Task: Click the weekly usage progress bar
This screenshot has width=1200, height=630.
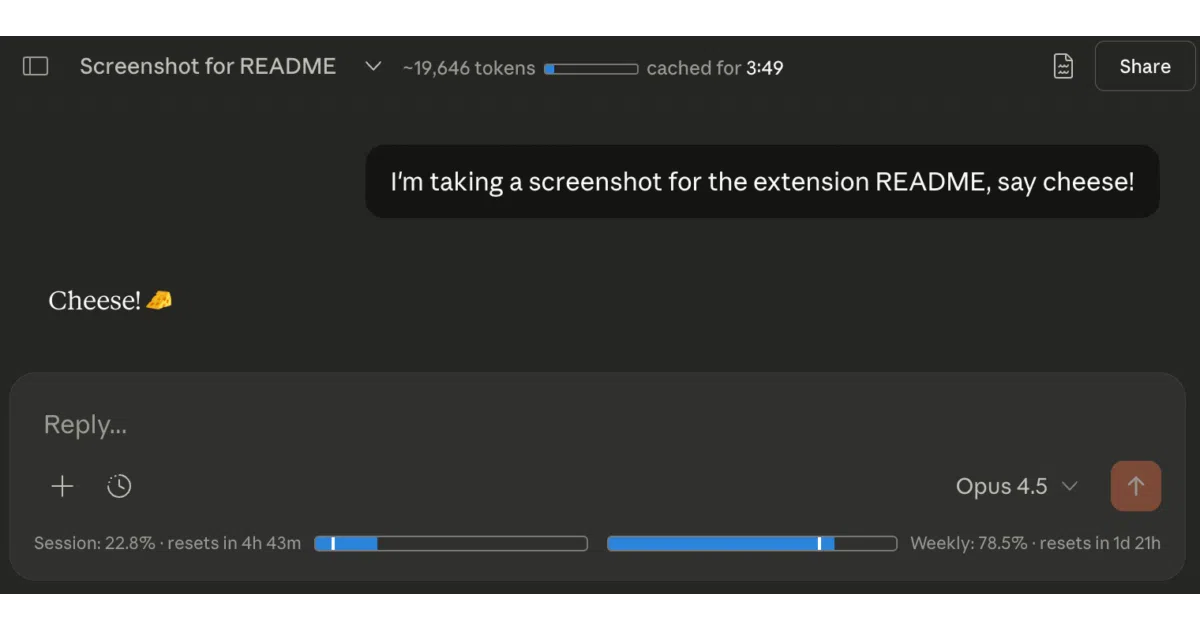Action: pyautogui.click(x=752, y=544)
